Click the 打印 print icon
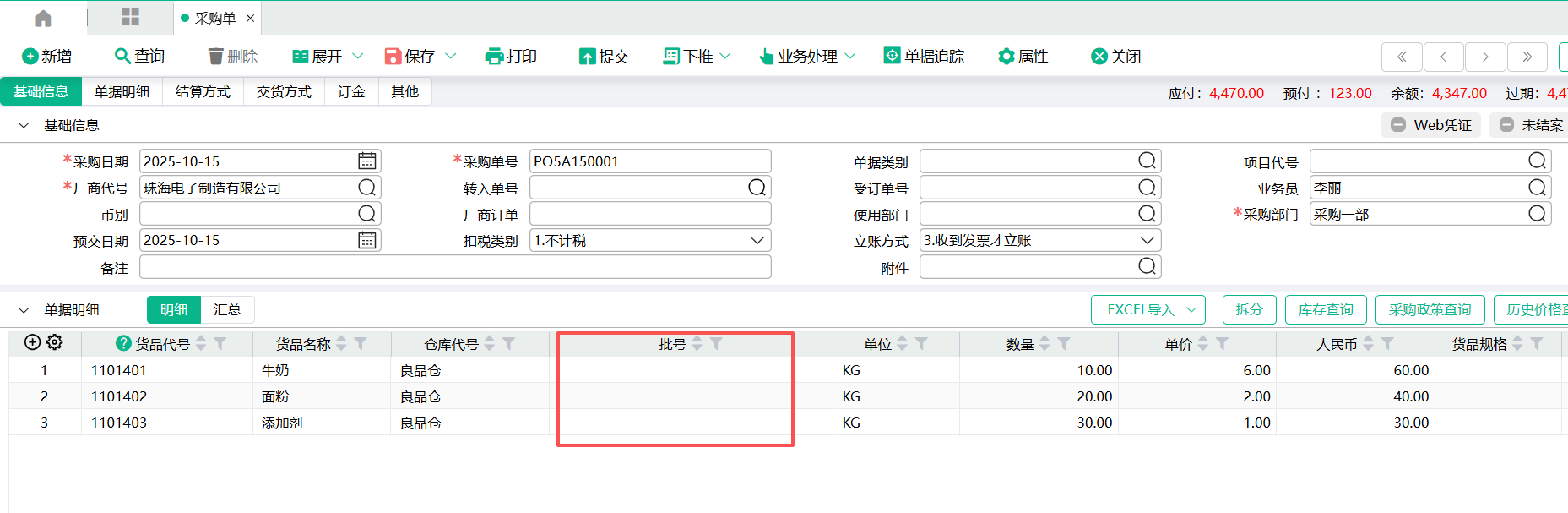This screenshot has width=1568, height=513. (x=494, y=57)
